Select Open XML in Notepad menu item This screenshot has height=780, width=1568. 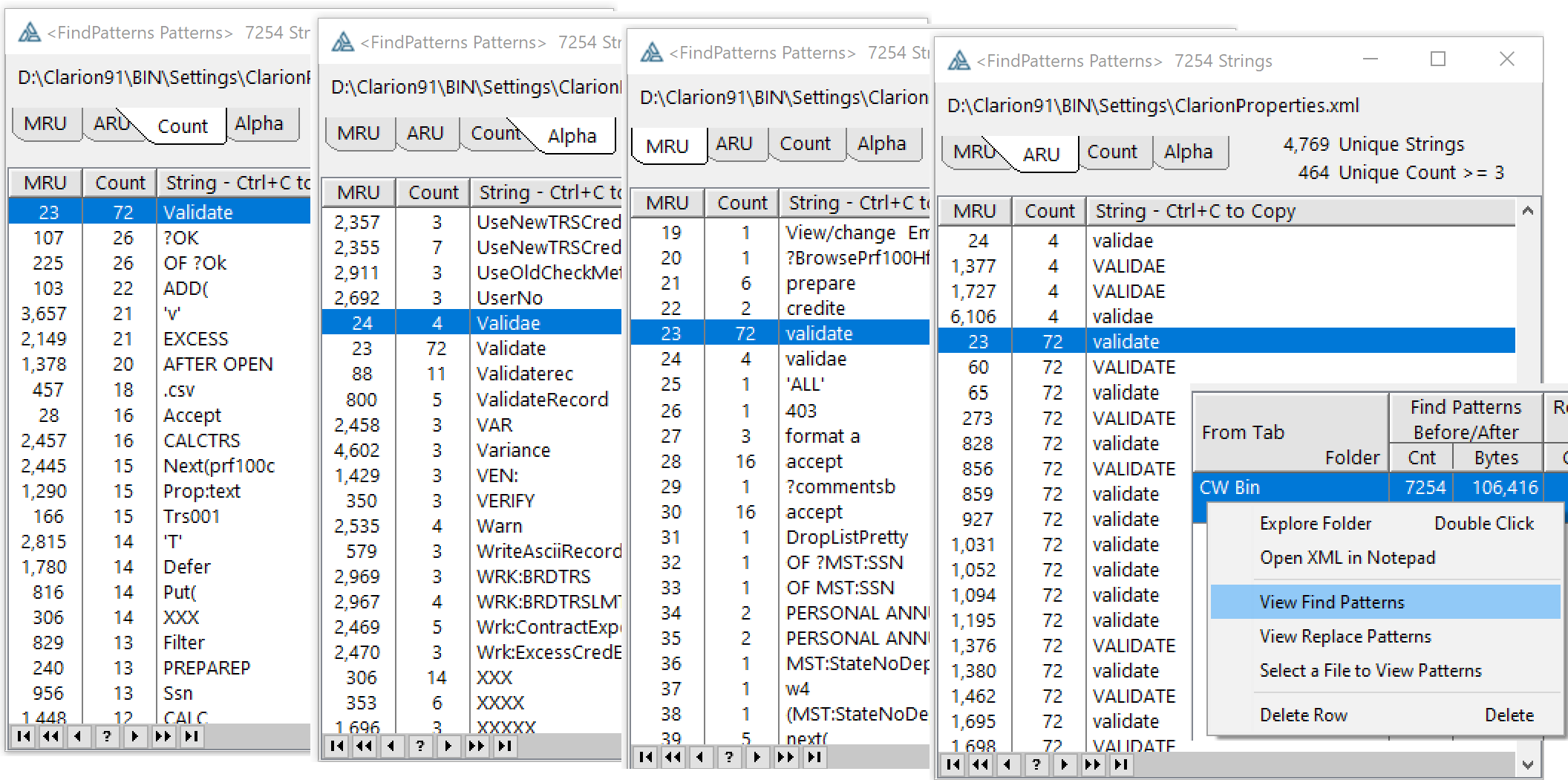(x=1347, y=558)
